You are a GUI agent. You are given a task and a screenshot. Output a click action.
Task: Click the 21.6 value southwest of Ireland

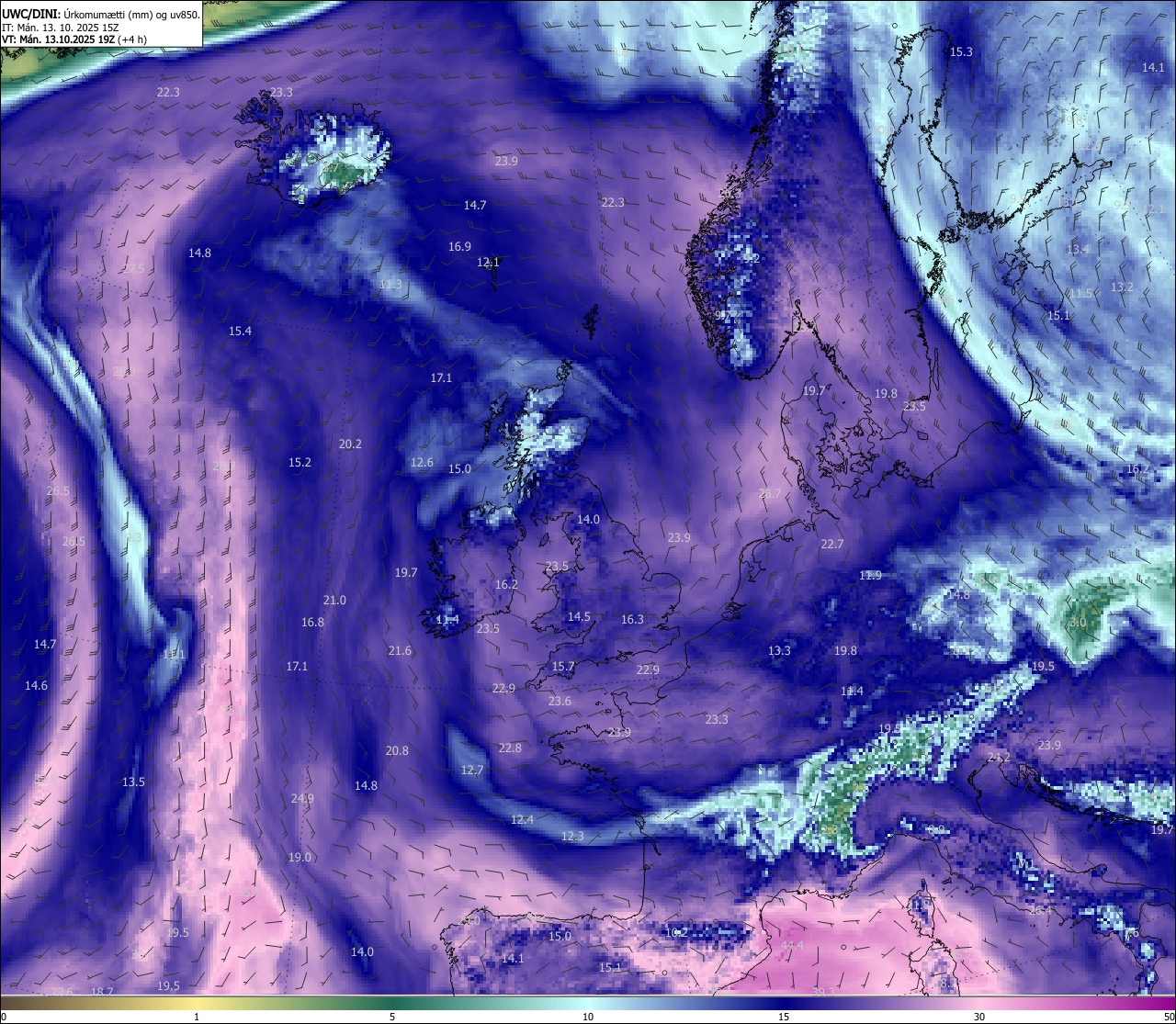pos(400,650)
